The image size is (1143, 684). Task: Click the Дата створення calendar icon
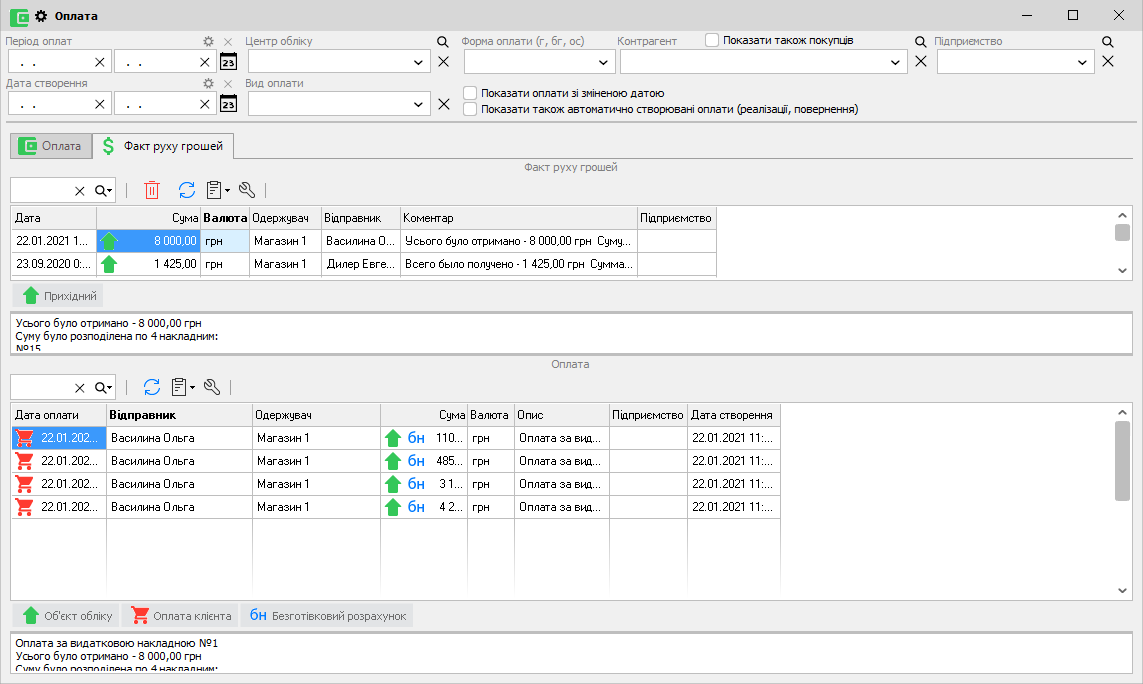point(228,103)
